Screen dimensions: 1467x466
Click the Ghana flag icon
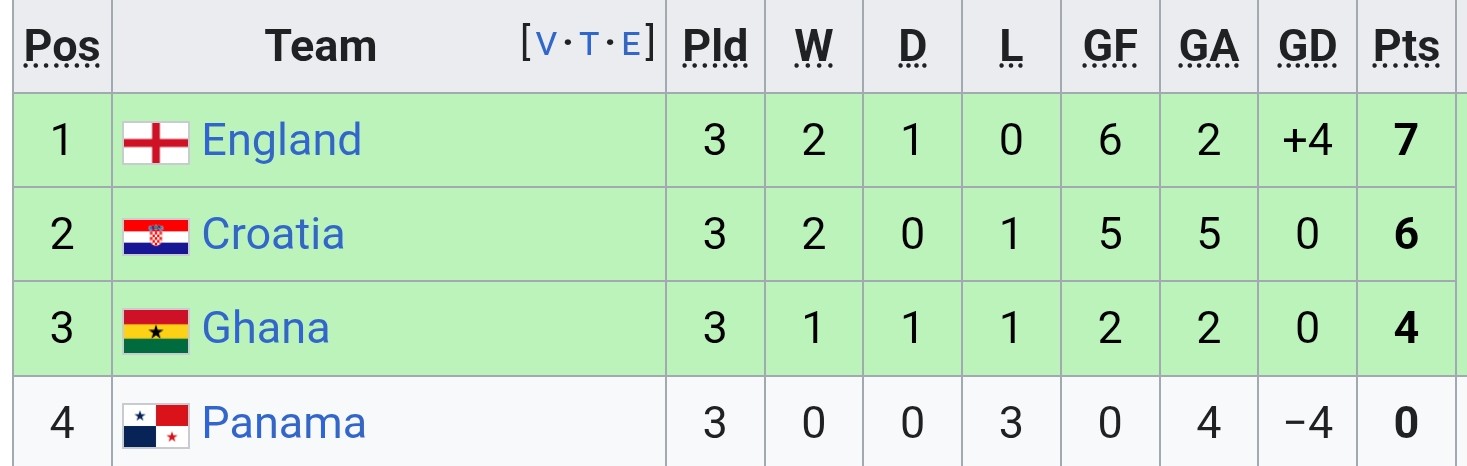click(156, 331)
